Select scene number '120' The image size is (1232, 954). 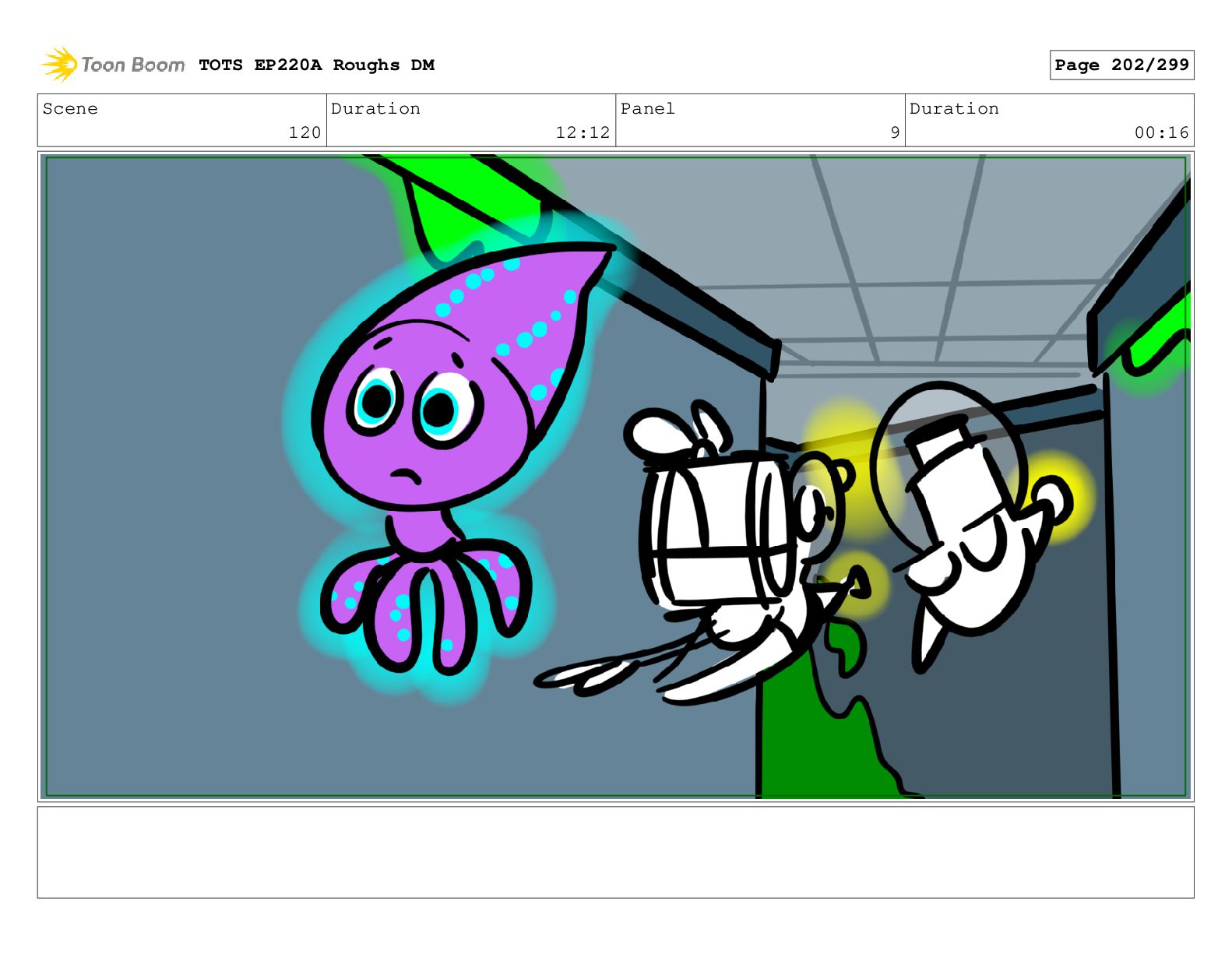click(x=304, y=133)
